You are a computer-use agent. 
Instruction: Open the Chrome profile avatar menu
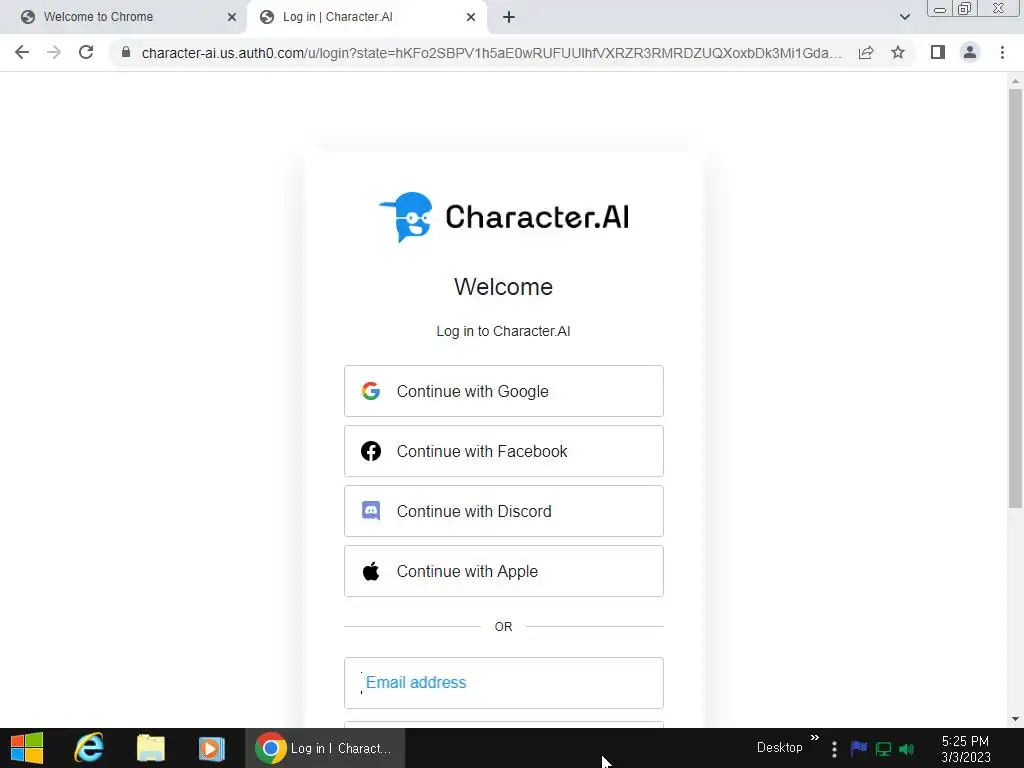click(x=970, y=52)
